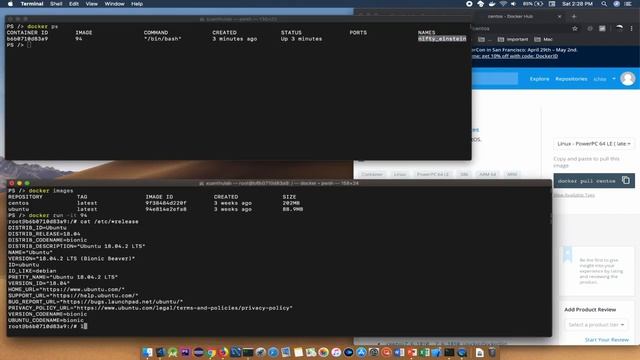This screenshot has width=640, height=360.
Task: Click the highlighted nifty_einstein container name
Action: coord(442,39)
